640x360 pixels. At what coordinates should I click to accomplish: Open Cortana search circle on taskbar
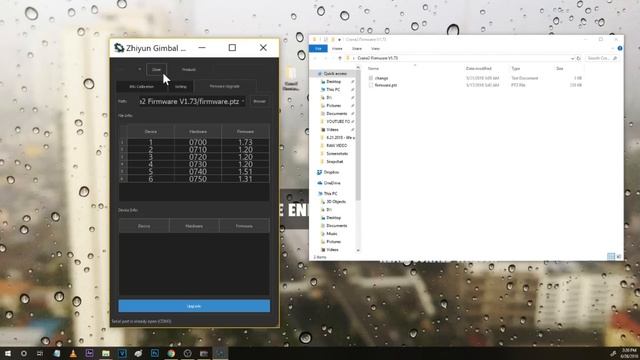[24, 353]
